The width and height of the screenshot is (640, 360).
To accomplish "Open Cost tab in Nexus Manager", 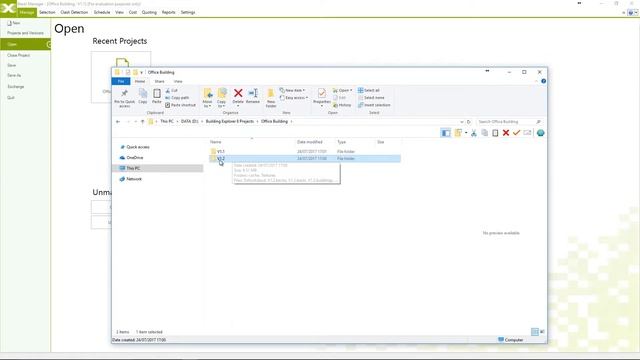I will (x=133, y=13).
